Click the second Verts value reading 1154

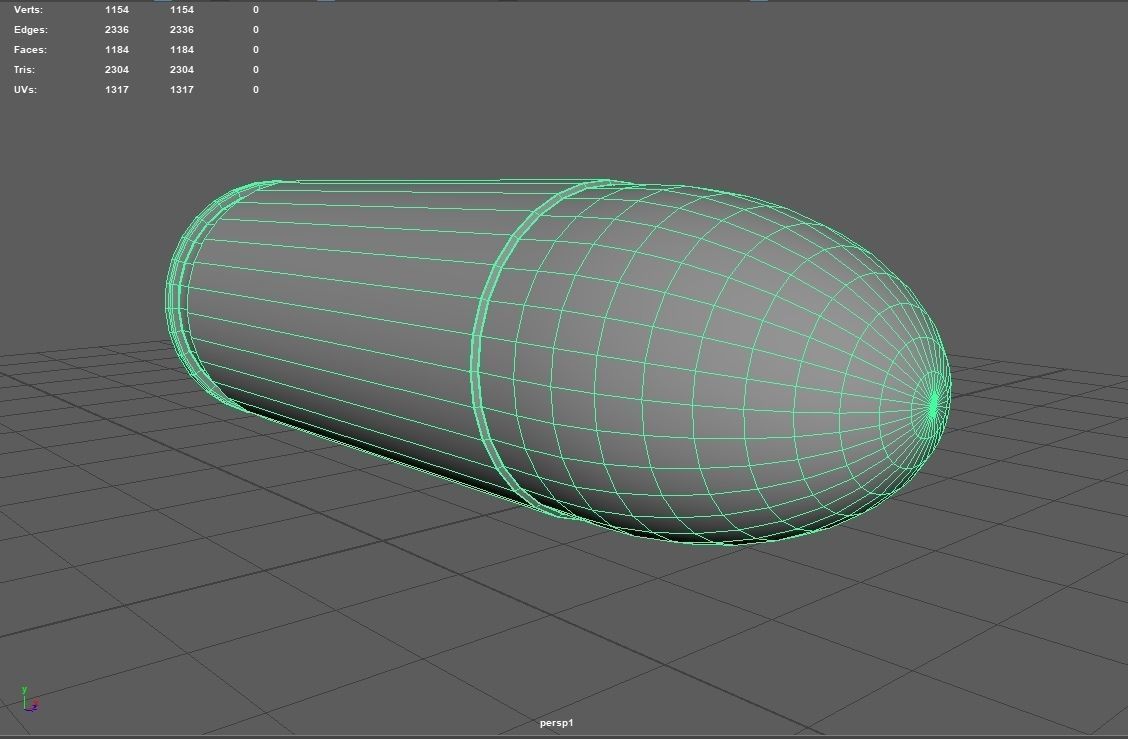(x=180, y=9)
